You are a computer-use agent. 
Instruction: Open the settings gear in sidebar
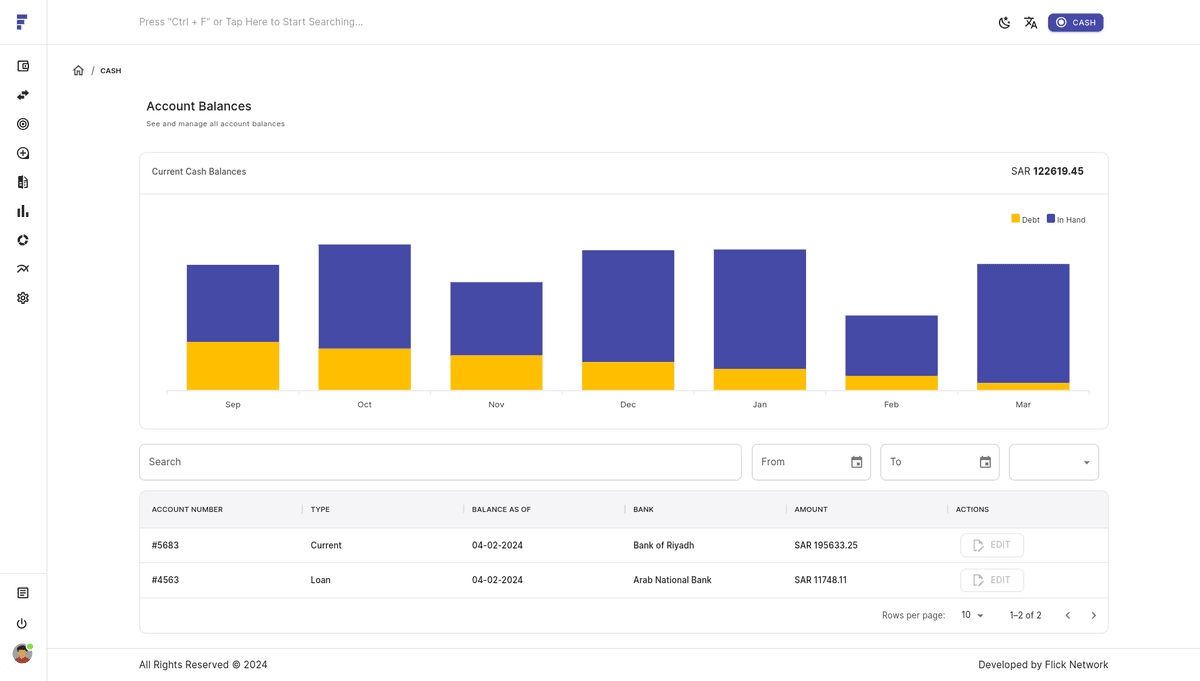click(x=23, y=298)
